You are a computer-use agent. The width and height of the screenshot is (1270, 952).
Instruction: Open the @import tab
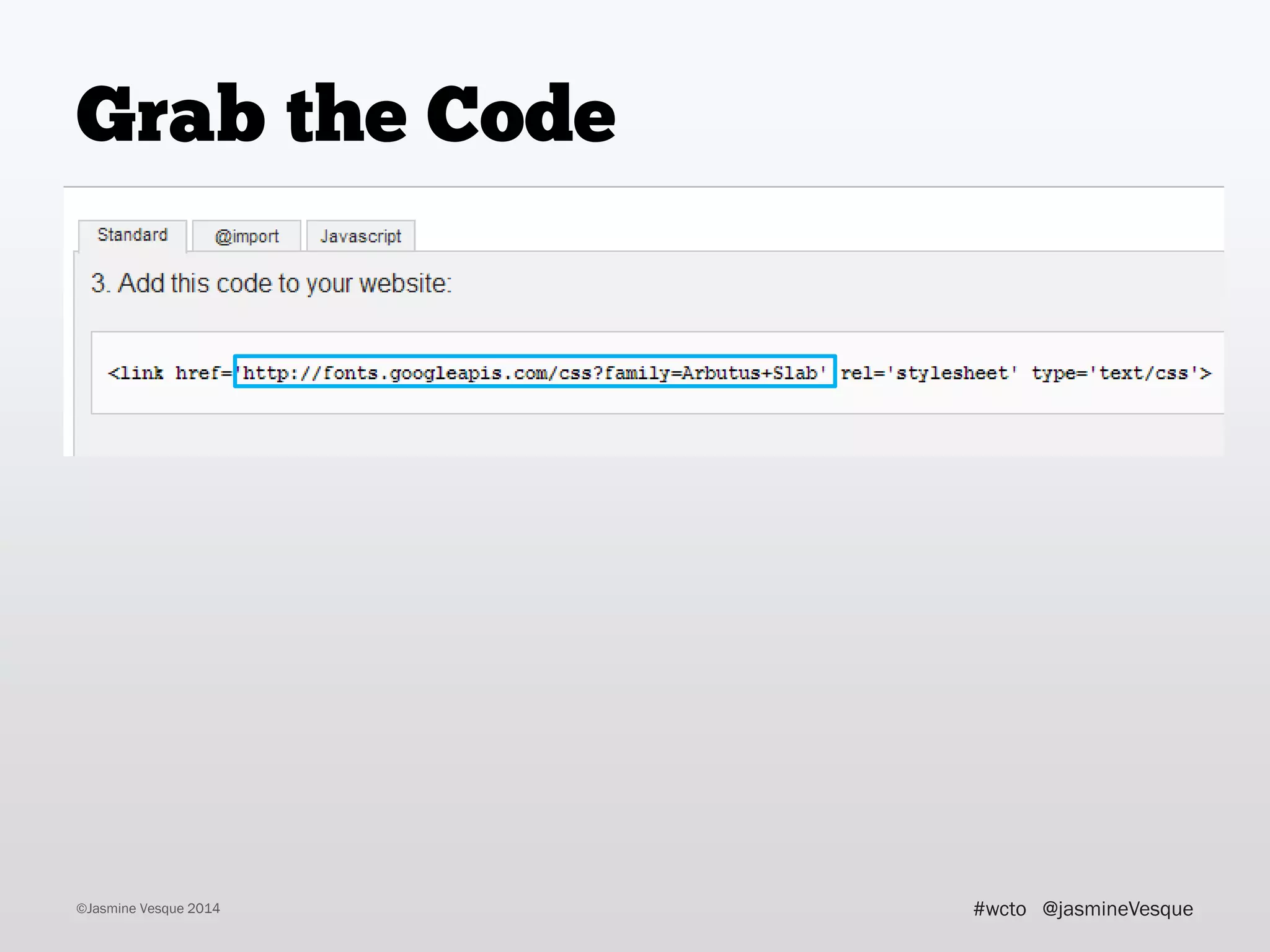(247, 236)
